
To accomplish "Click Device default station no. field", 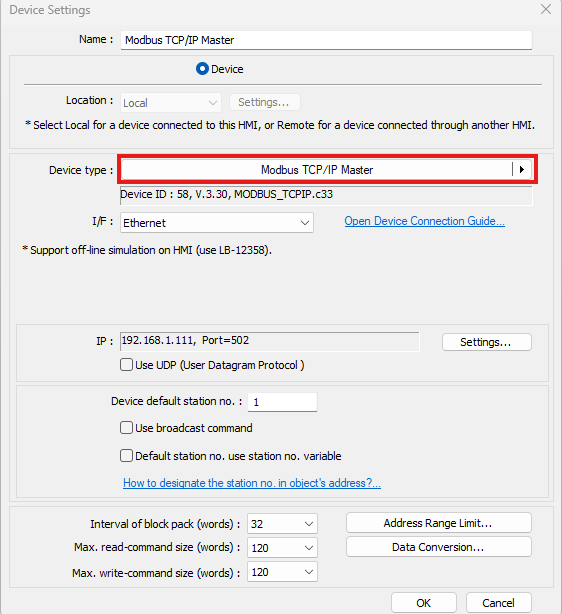I will click(x=282, y=402).
